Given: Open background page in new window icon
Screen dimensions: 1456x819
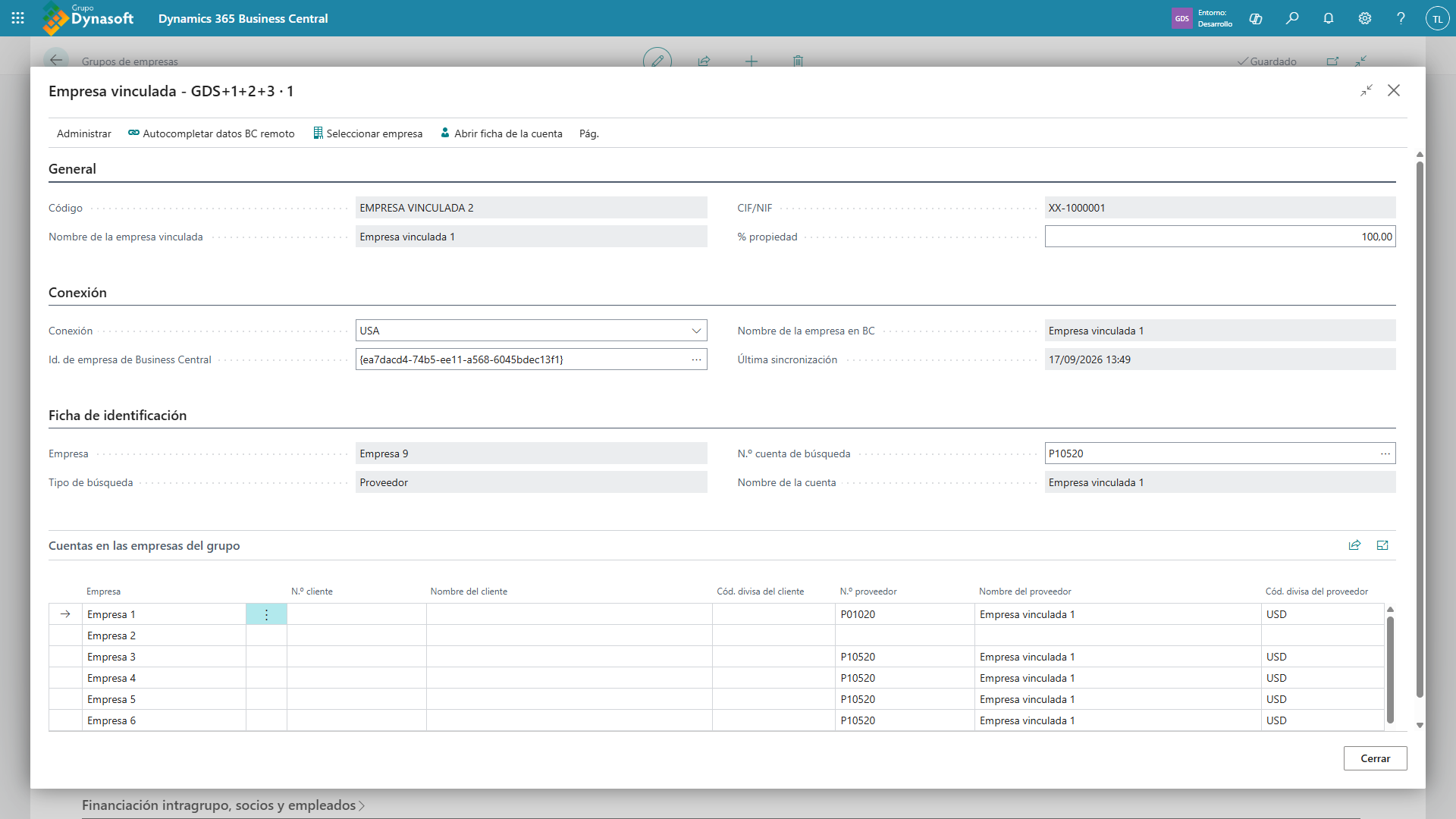Looking at the screenshot, I should click(x=1332, y=61).
